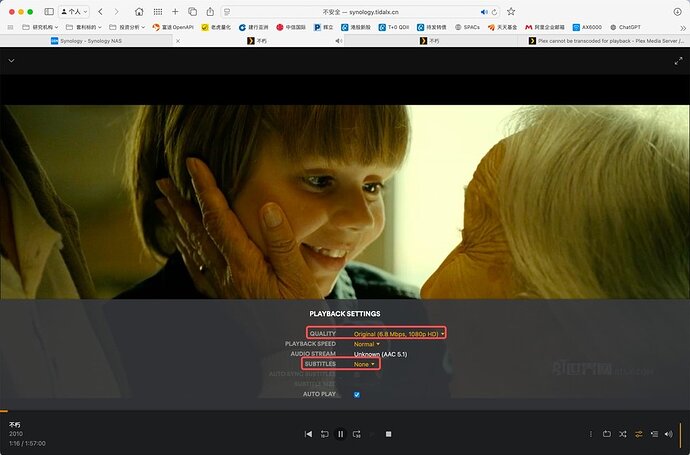The image size is (690, 455).
Task: Open the Safari home page
Action: [x=139, y=12]
